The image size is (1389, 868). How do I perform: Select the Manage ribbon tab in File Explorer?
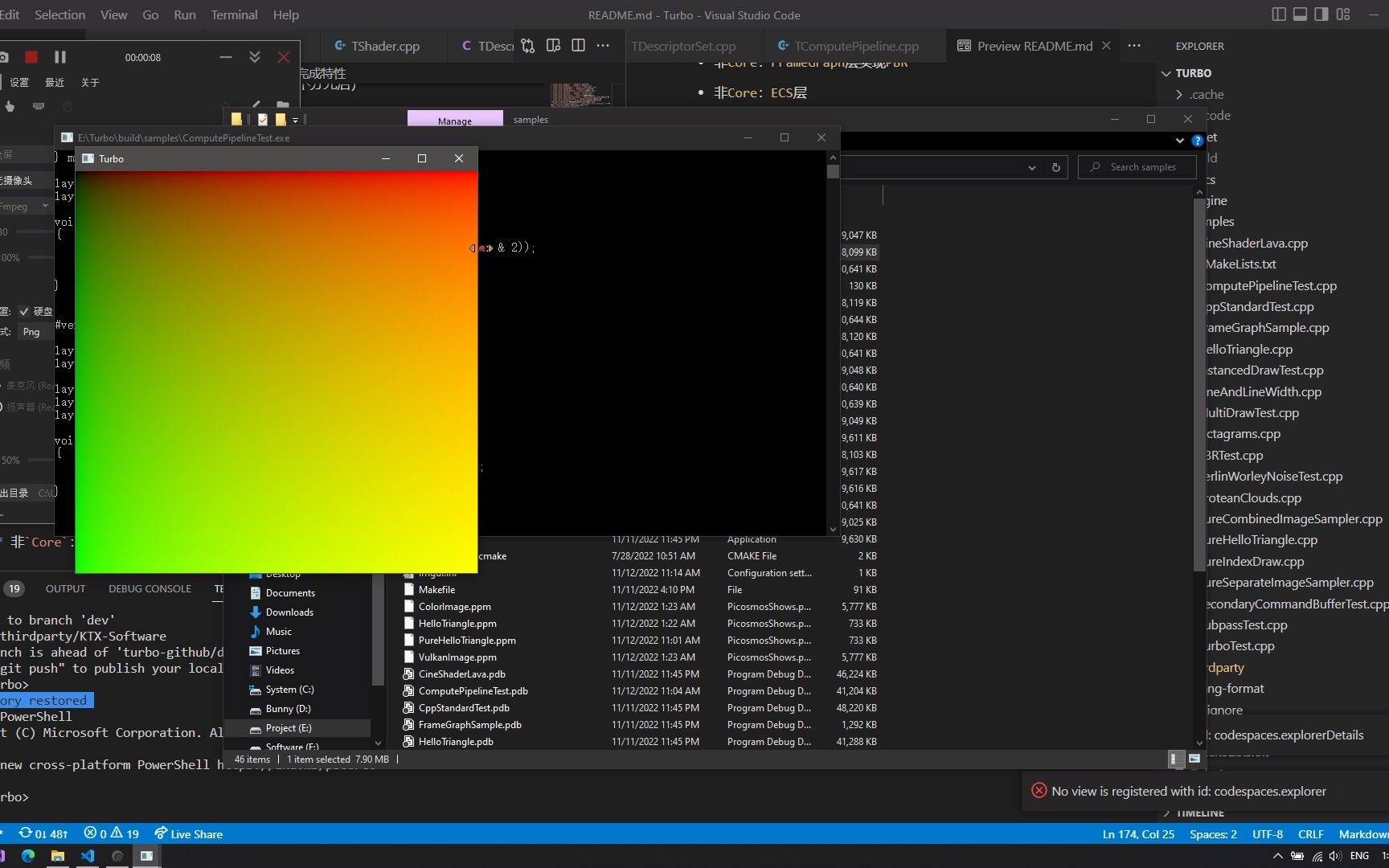455,120
